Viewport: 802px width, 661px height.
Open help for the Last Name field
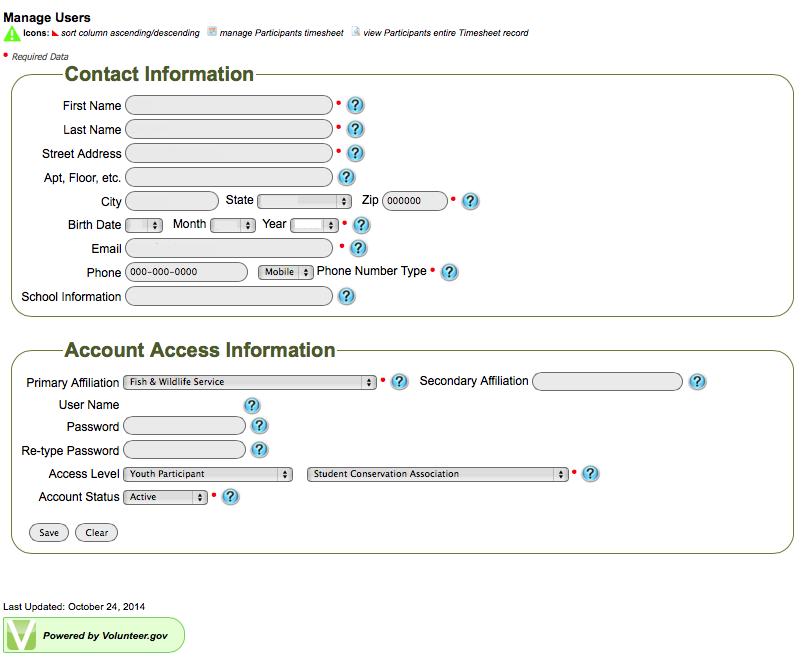355,129
